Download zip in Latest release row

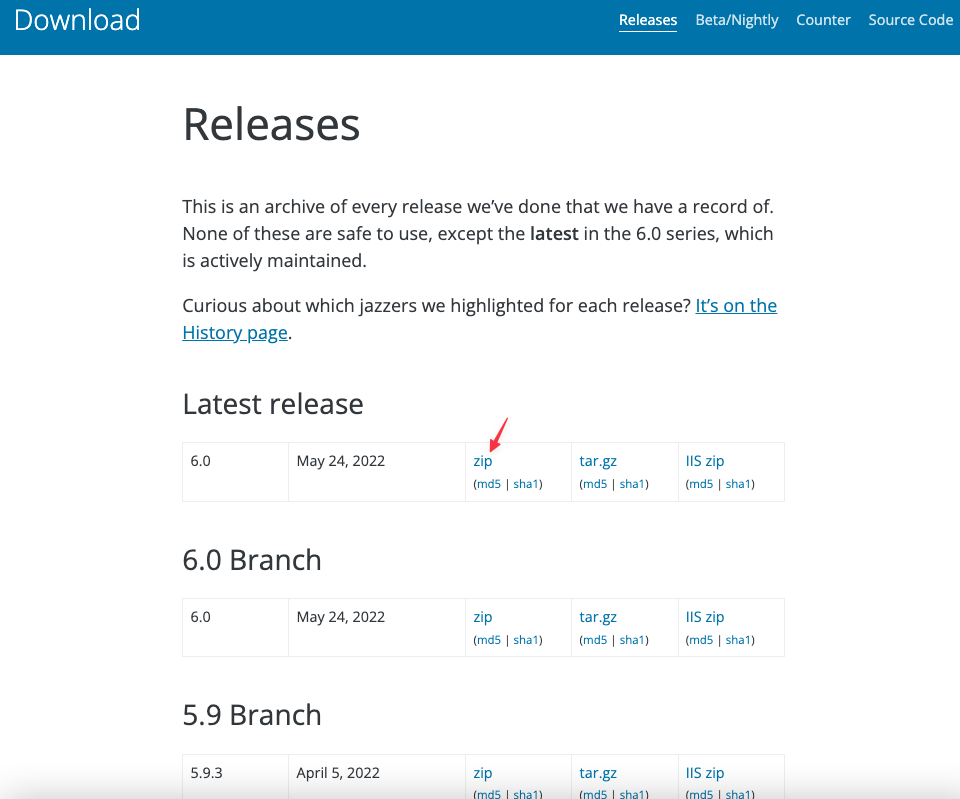point(482,461)
